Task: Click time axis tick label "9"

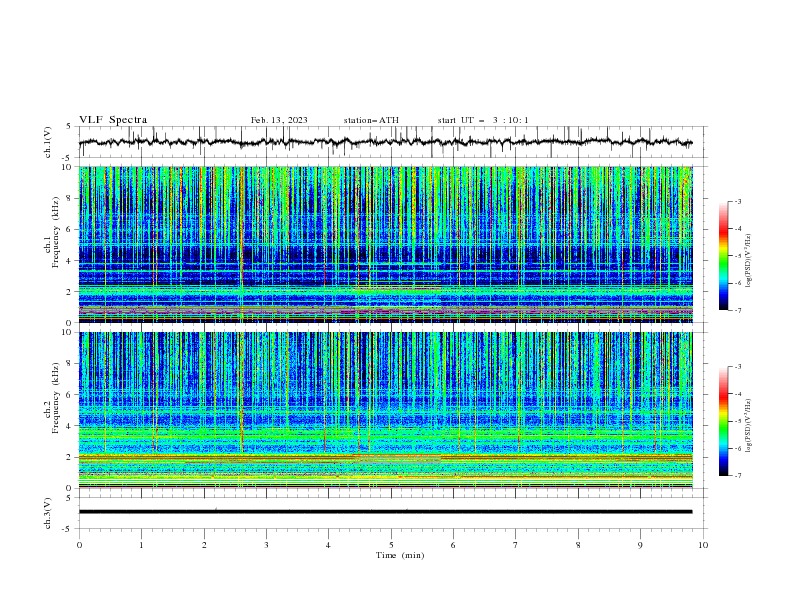Action: (640, 545)
